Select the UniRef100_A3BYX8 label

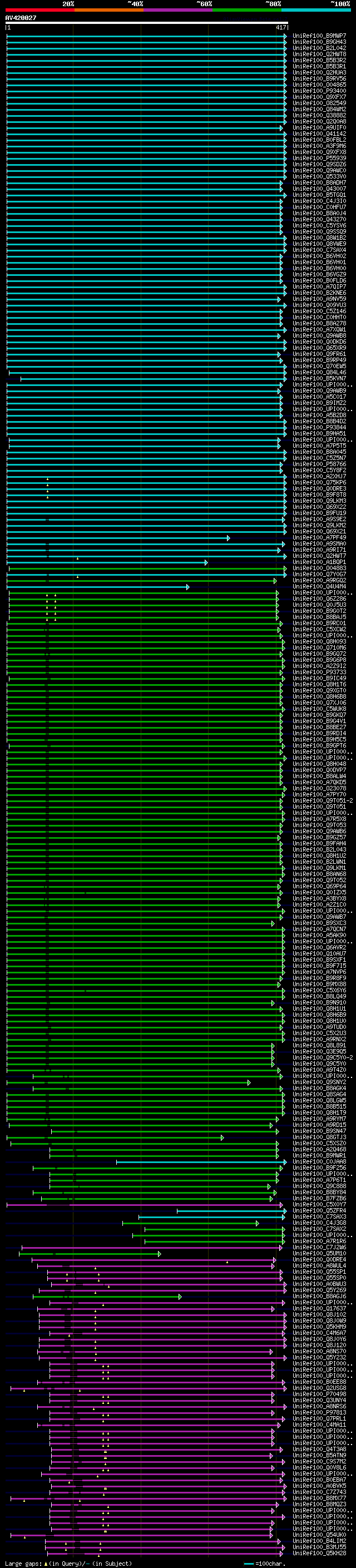(x=319, y=898)
